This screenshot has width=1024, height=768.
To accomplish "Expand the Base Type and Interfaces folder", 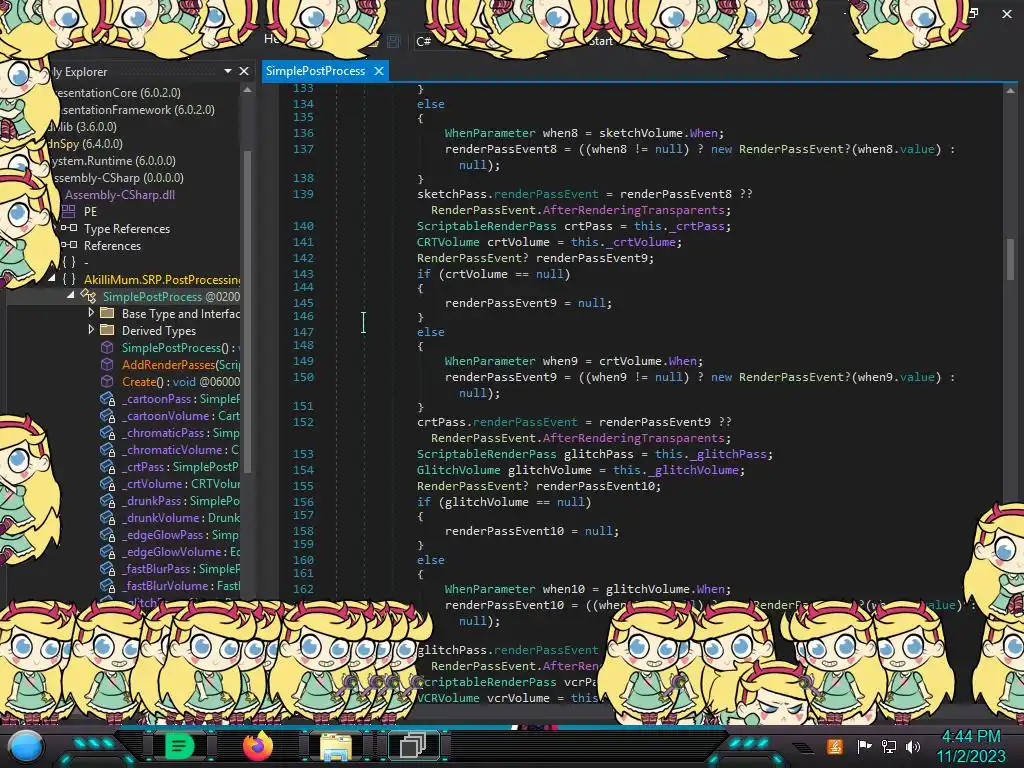I will (91, 313).
